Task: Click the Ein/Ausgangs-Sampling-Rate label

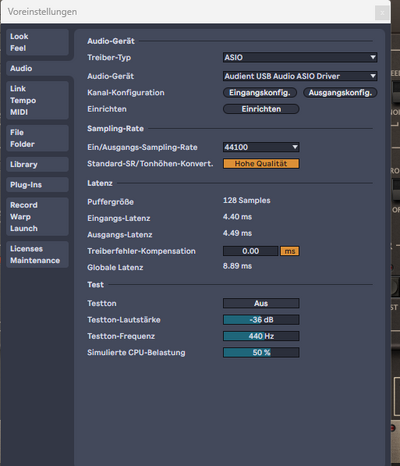Action: tap(142, 147)
